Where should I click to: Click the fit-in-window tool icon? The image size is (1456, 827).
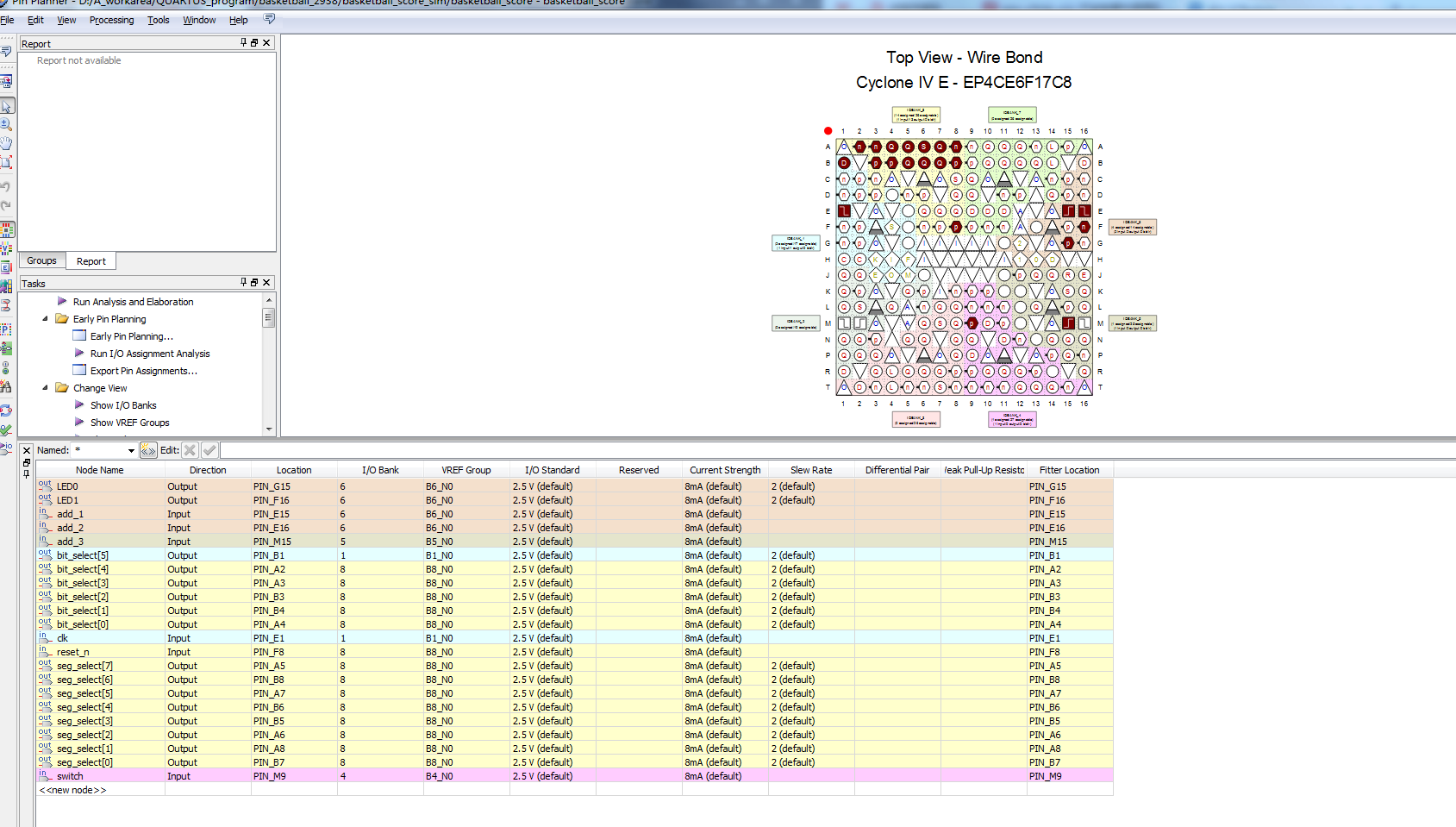tap(6, 161)
